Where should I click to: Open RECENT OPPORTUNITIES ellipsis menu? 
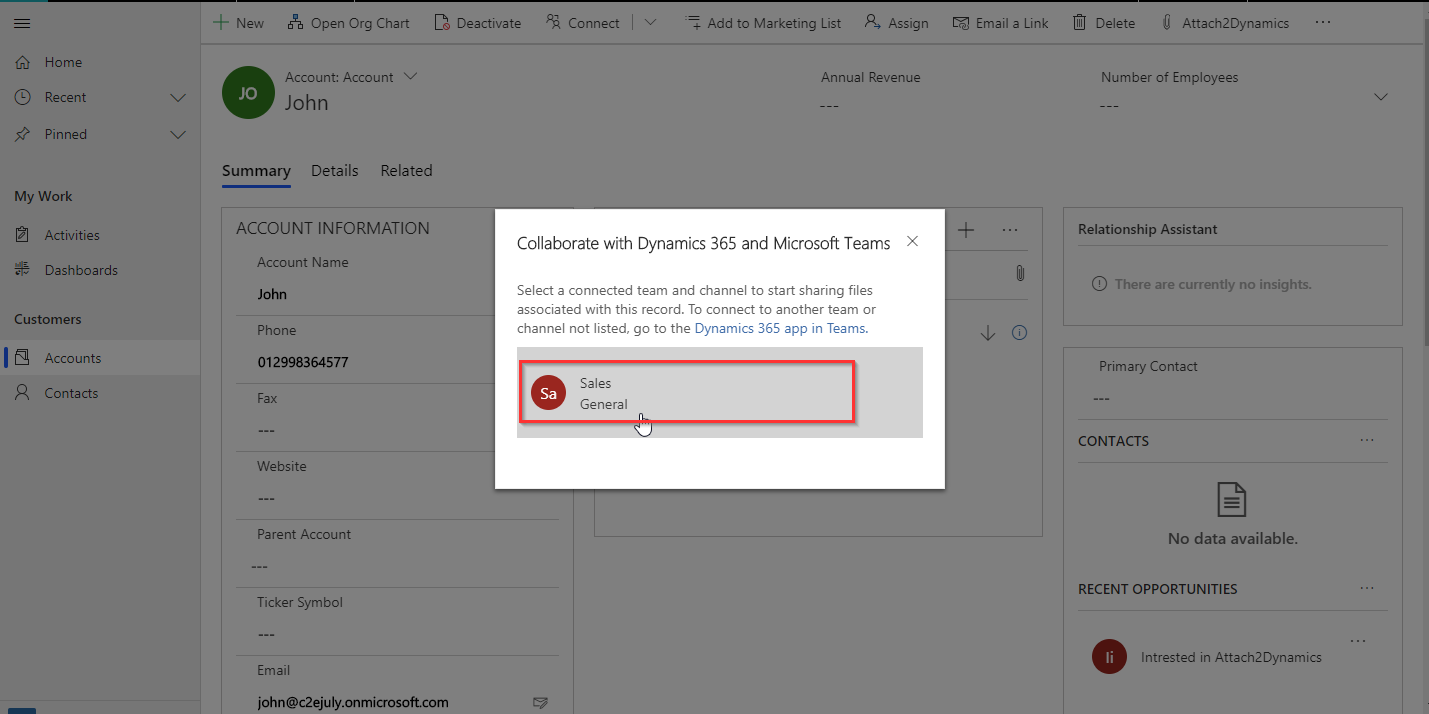tap(1367, 588)
